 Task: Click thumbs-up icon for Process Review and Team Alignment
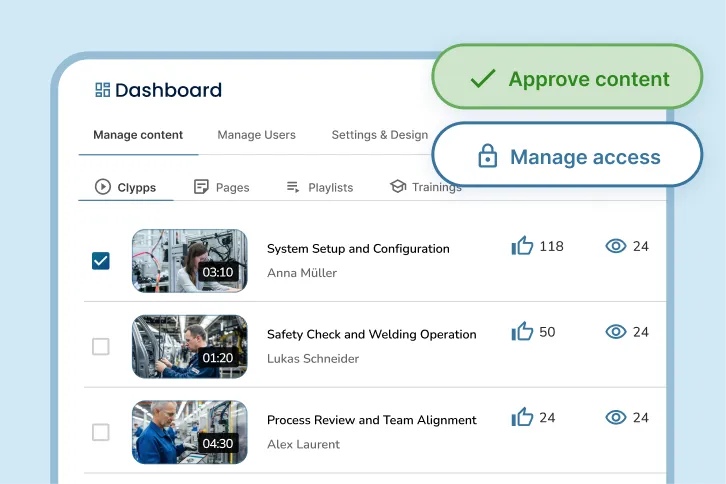(522, 417)
